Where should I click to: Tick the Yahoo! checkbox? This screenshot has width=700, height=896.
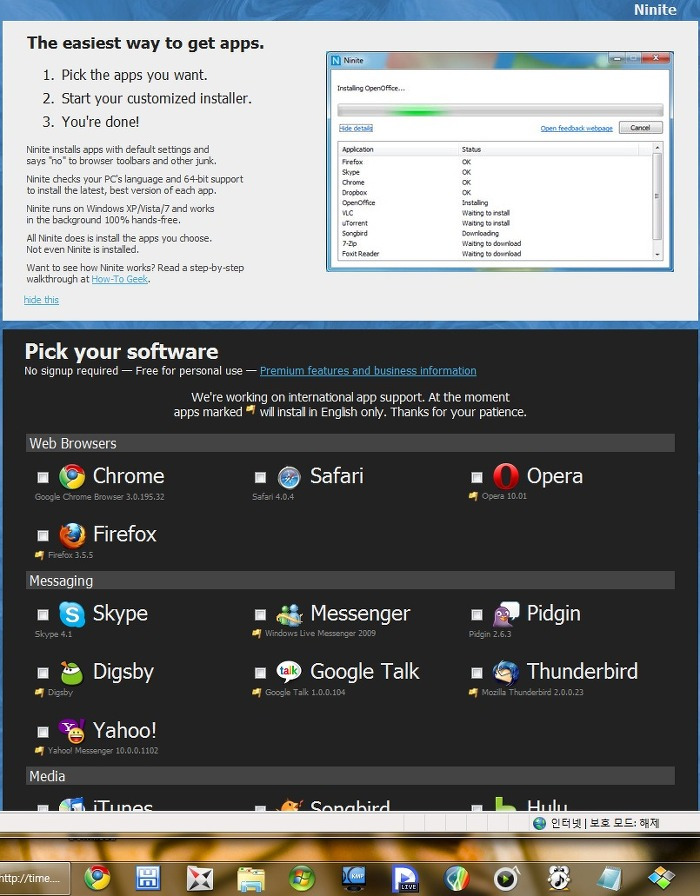tap(43, 731)
